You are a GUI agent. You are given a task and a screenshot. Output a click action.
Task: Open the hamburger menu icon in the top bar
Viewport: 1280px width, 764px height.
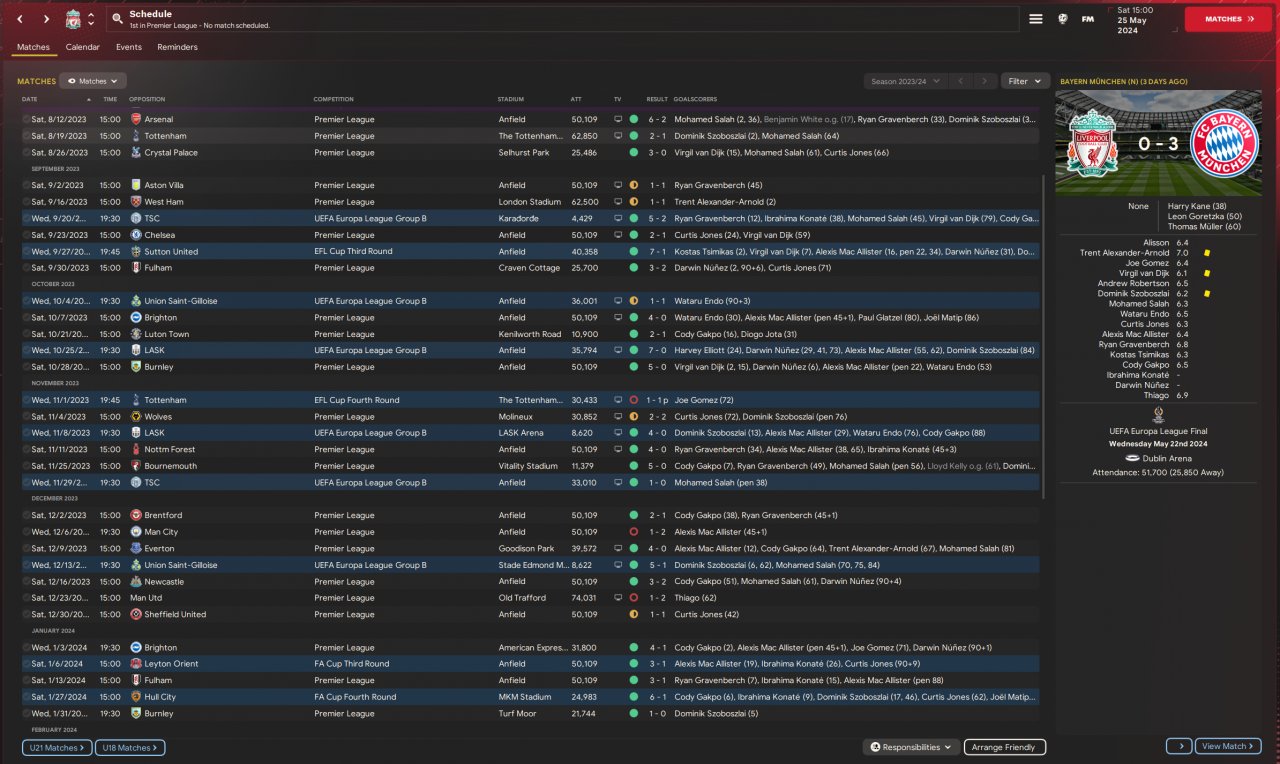[x=1036, y=19]
